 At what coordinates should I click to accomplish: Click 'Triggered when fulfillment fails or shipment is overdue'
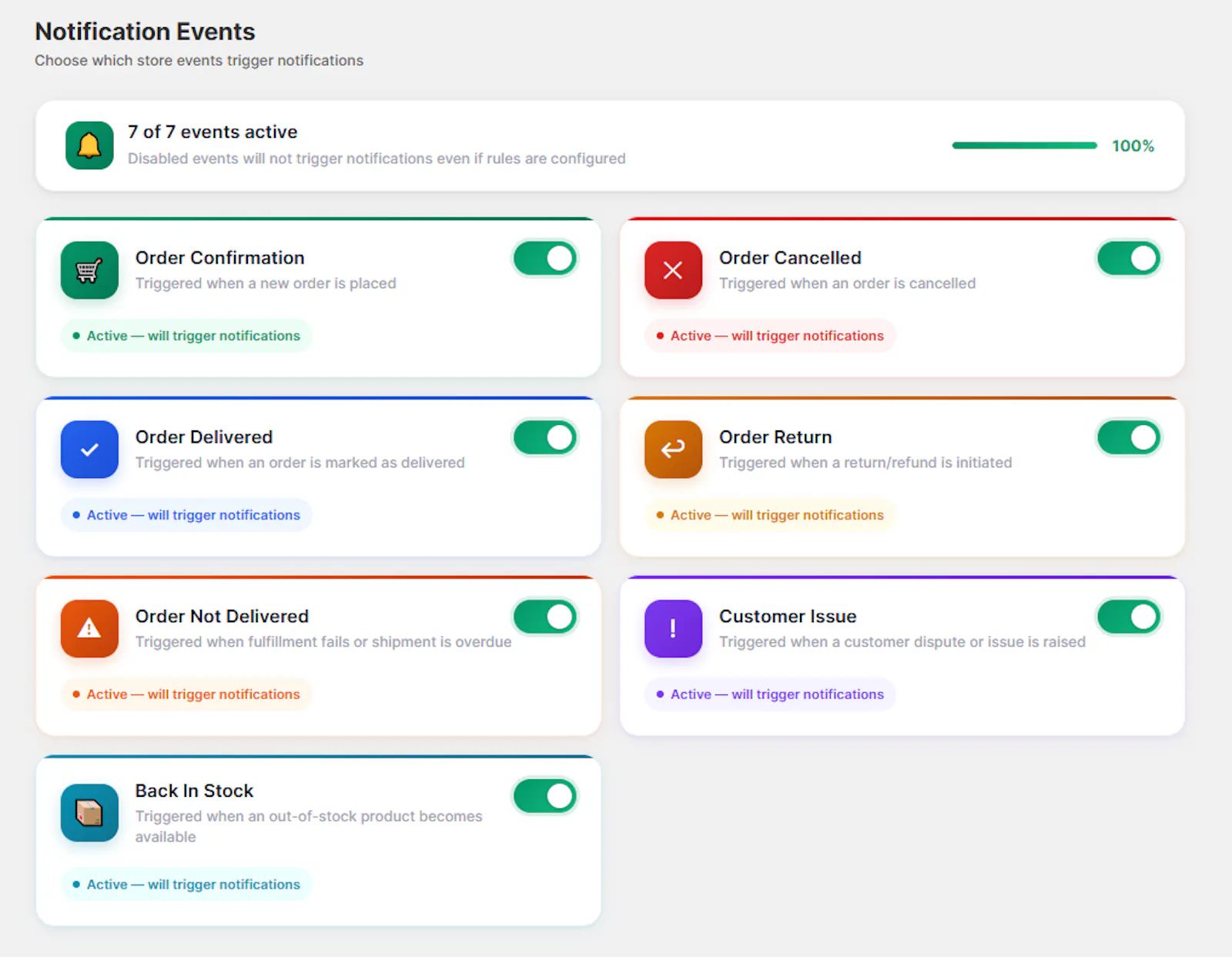pos(323,642)
